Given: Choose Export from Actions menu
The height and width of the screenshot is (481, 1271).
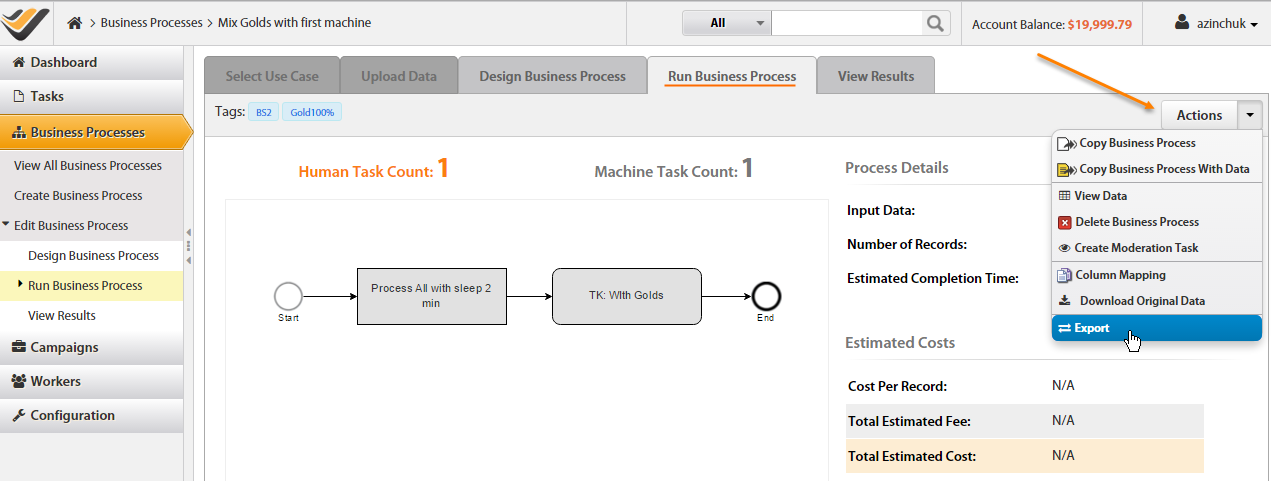Looking at the screenshot, I should (1157, 328).
